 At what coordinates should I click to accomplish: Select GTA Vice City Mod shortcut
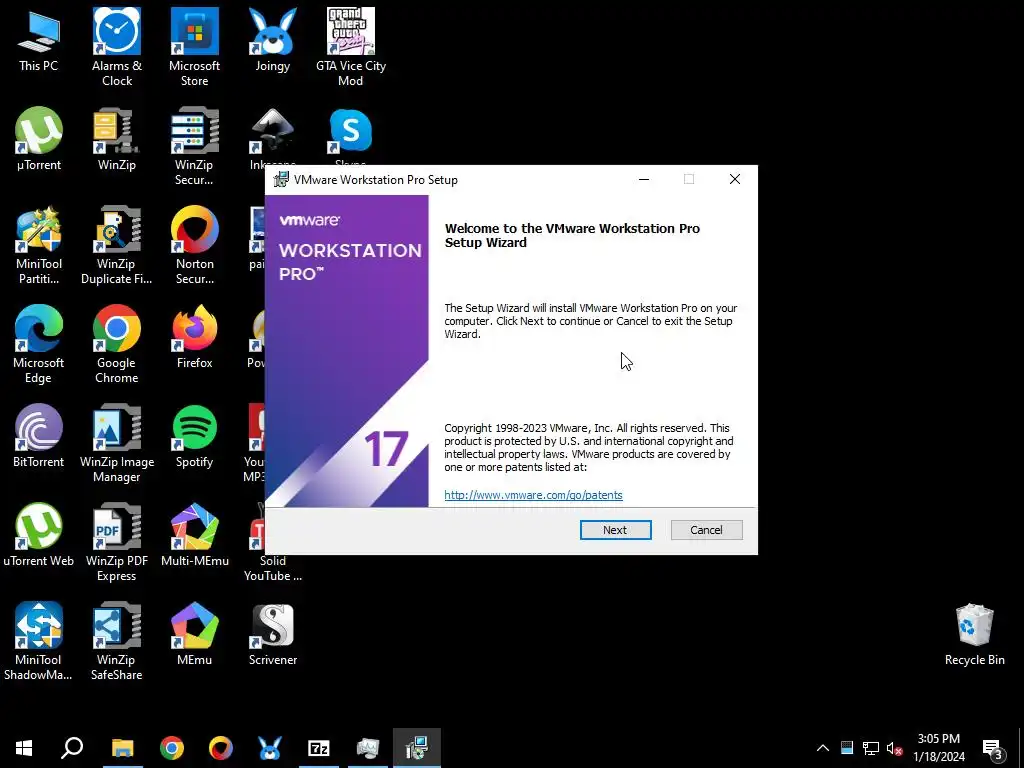point(351,47)
